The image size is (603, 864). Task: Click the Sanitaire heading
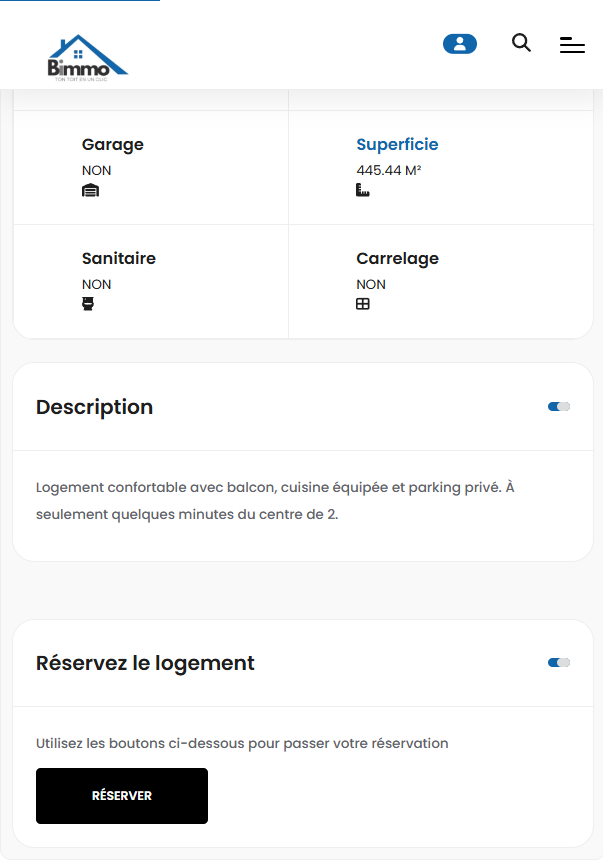tap(118, 258)
